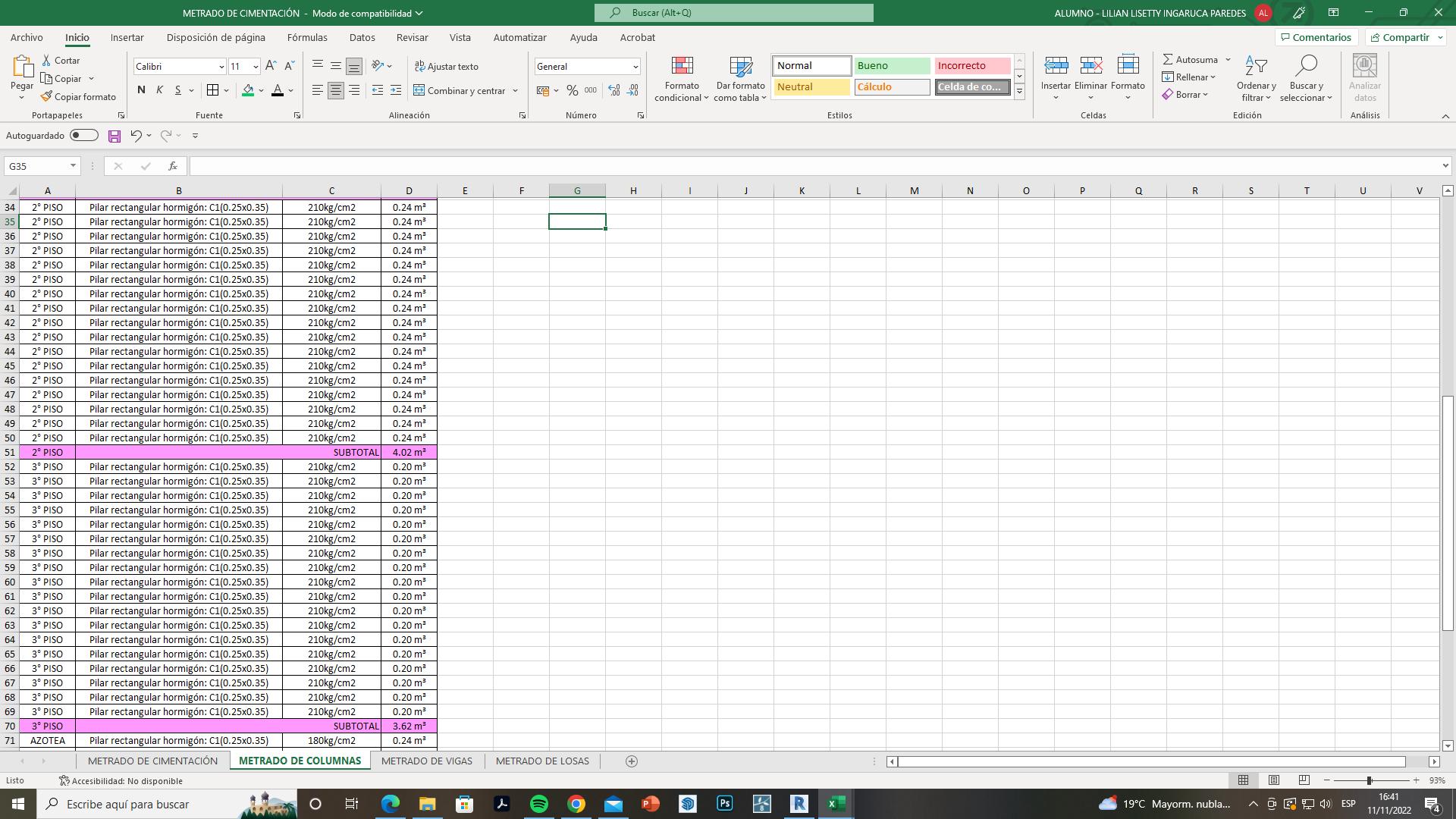Screen dimensions: 1456x819
Task: Open the Bordes borders icon
Action: [213, 90]
